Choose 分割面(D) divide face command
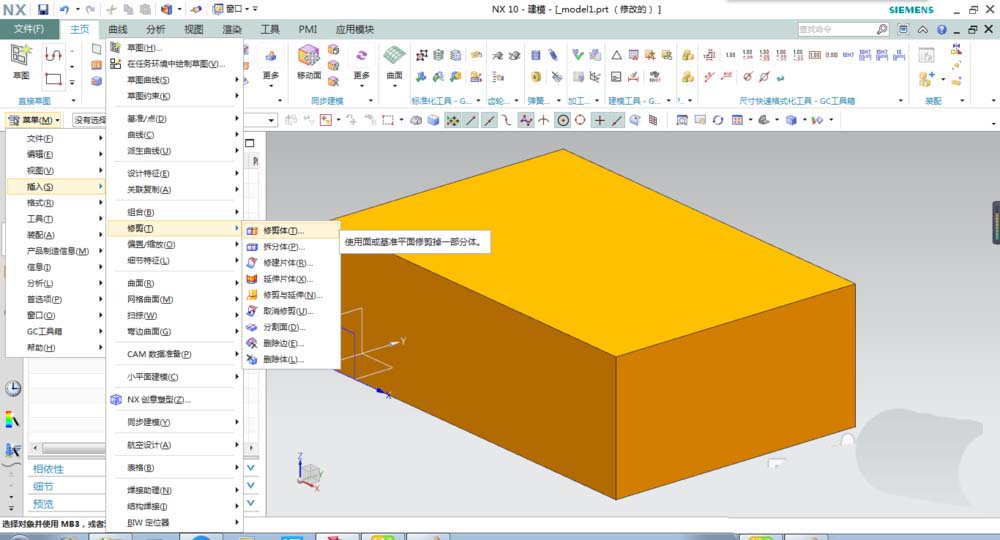This screenshot has width=1000, height=540. [x=291, y=327]
